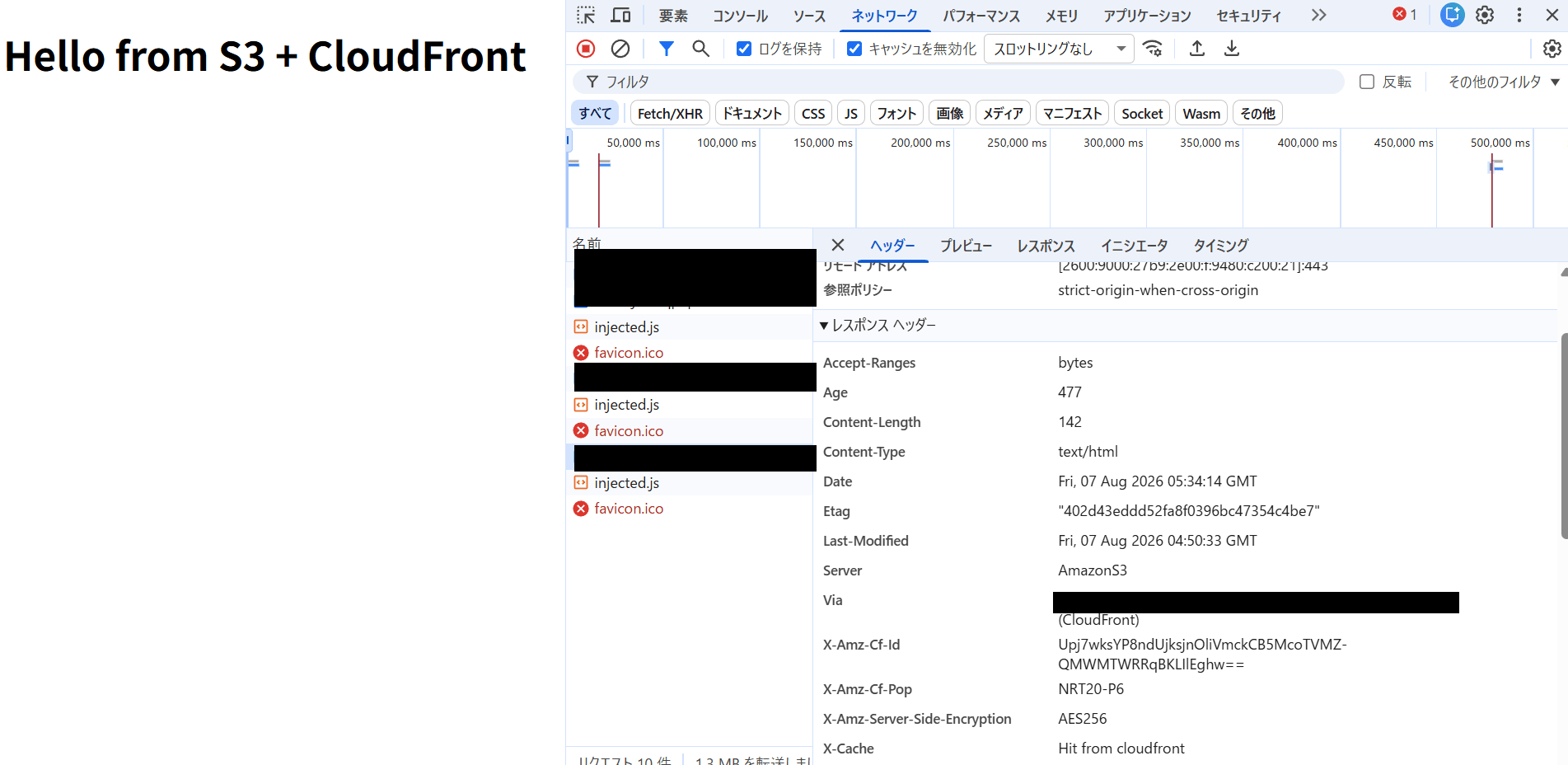Click the Content-Type value text/html
Image resolution: width=1568 pixels, height=765 pixels.
[1088, 452]
